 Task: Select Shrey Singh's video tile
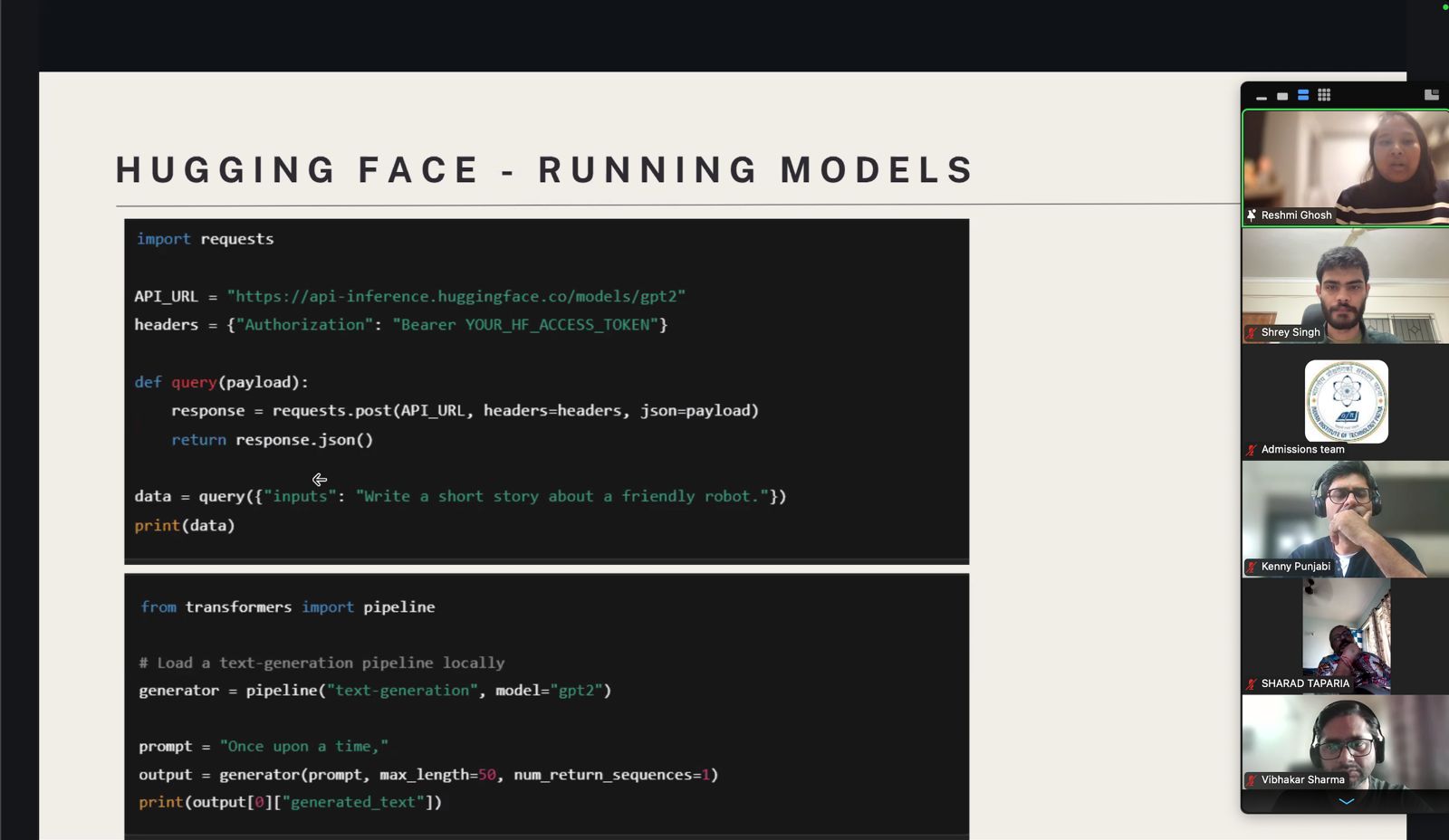click(x=1346, y=282)
